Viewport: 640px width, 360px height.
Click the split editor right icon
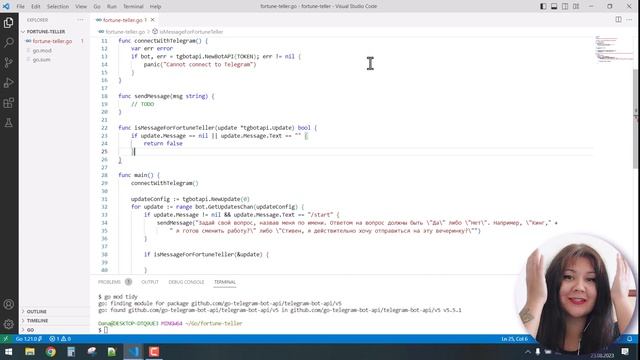[x=618, y=20]
